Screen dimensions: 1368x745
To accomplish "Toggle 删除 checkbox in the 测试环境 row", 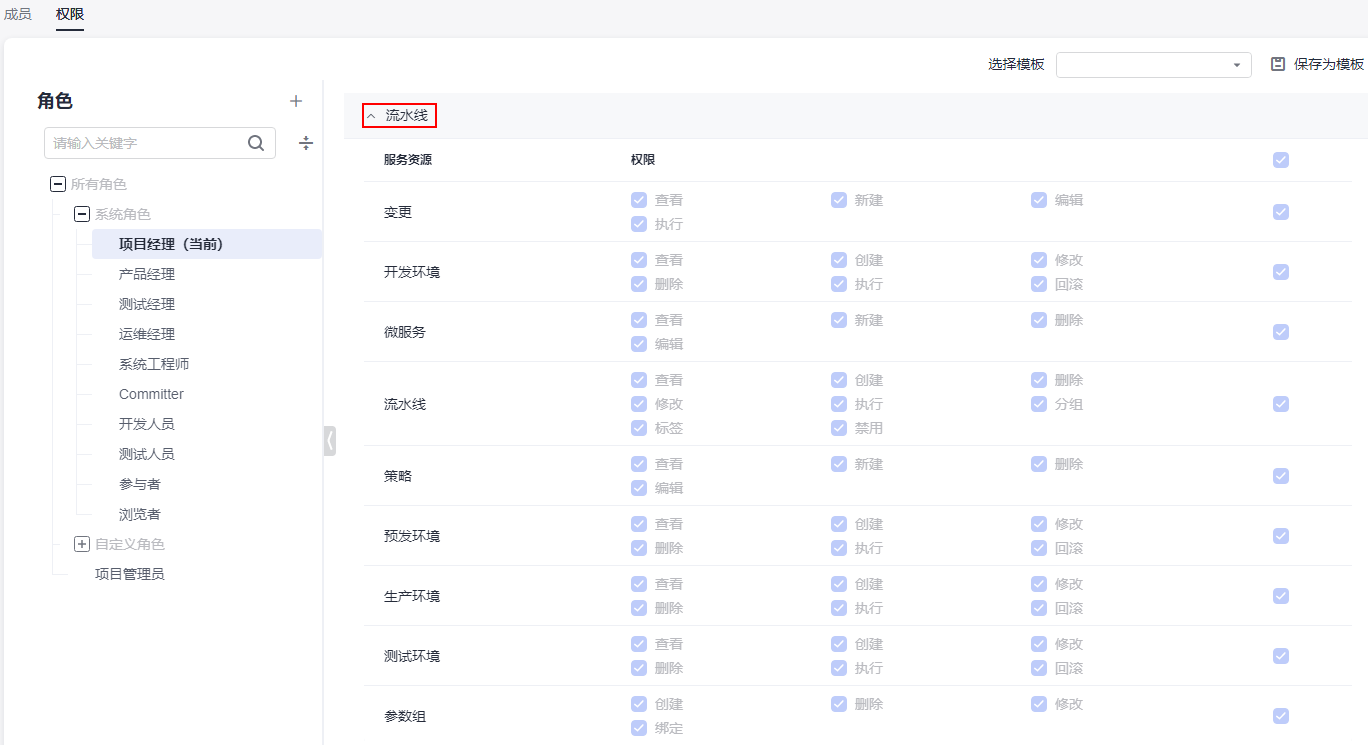I will click(639, 668).
